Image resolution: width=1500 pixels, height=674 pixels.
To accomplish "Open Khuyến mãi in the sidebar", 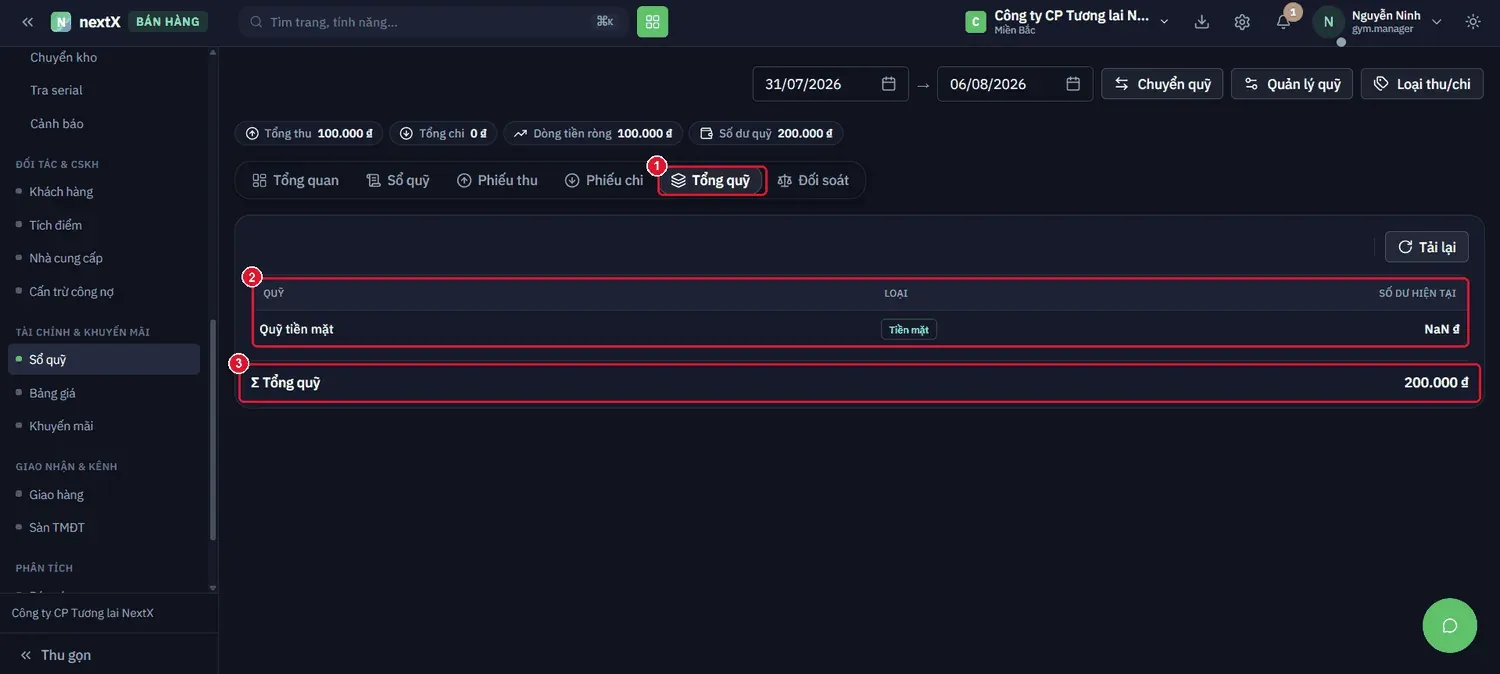I will [61, 426].
